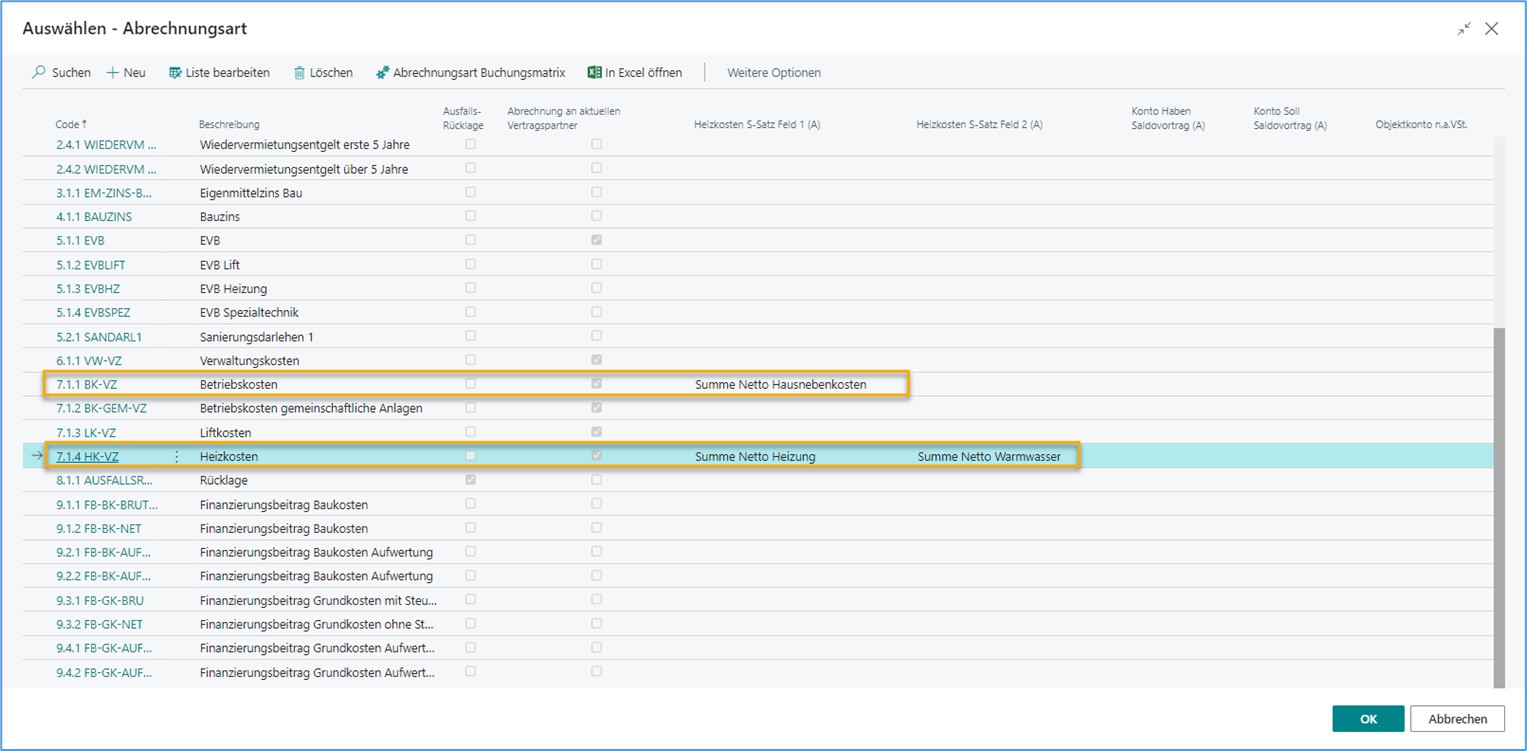Toggle Ausfalls-Rücklage checkbox for 8.1.1 Rücklage row
The image size is (1527, 751).
pos(470,480)
